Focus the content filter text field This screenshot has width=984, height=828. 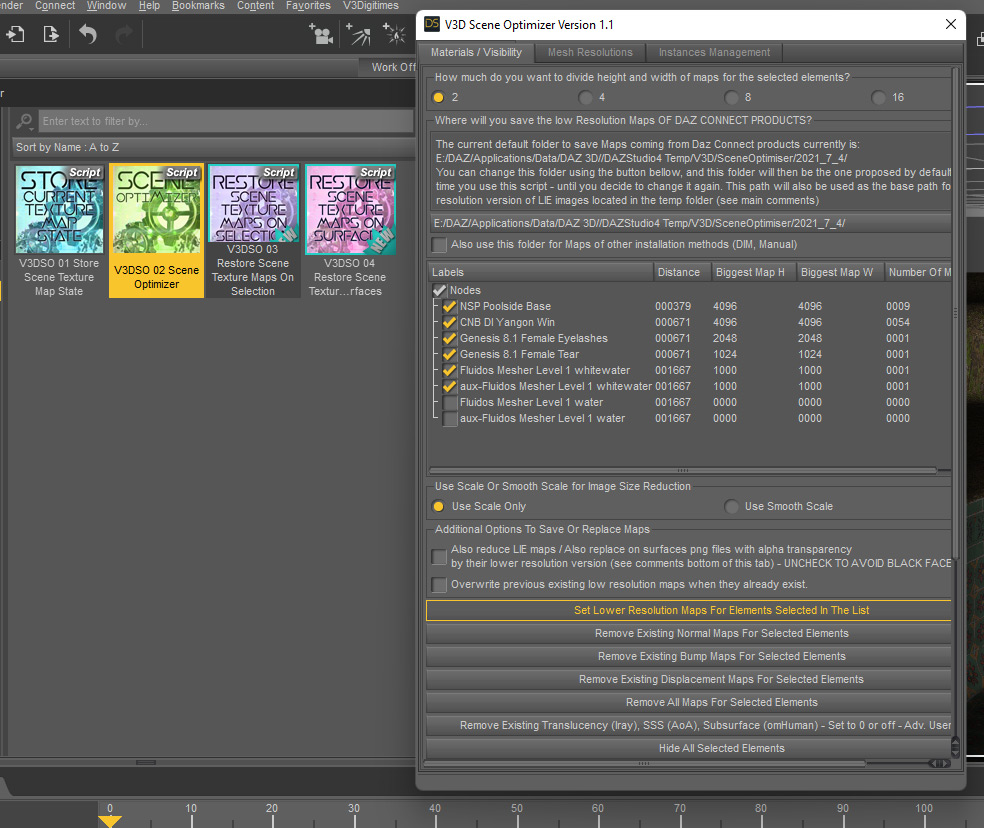227,121
